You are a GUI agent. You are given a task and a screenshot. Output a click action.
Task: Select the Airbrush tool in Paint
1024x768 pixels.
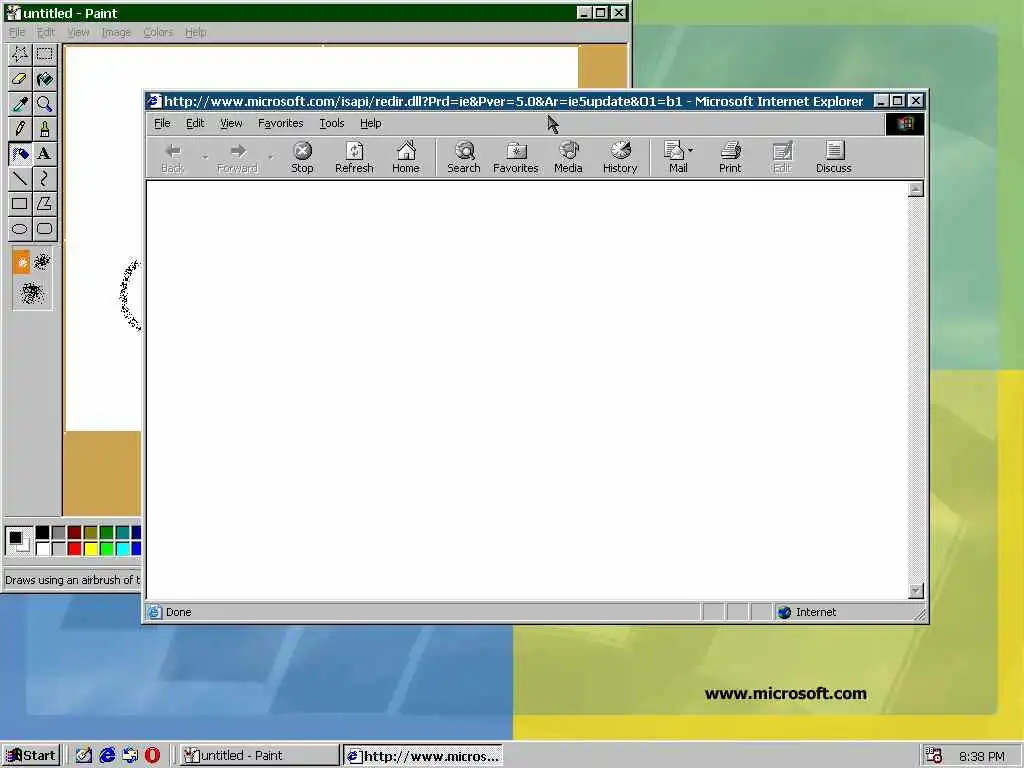pyautogui.click(x=20, y=154)
